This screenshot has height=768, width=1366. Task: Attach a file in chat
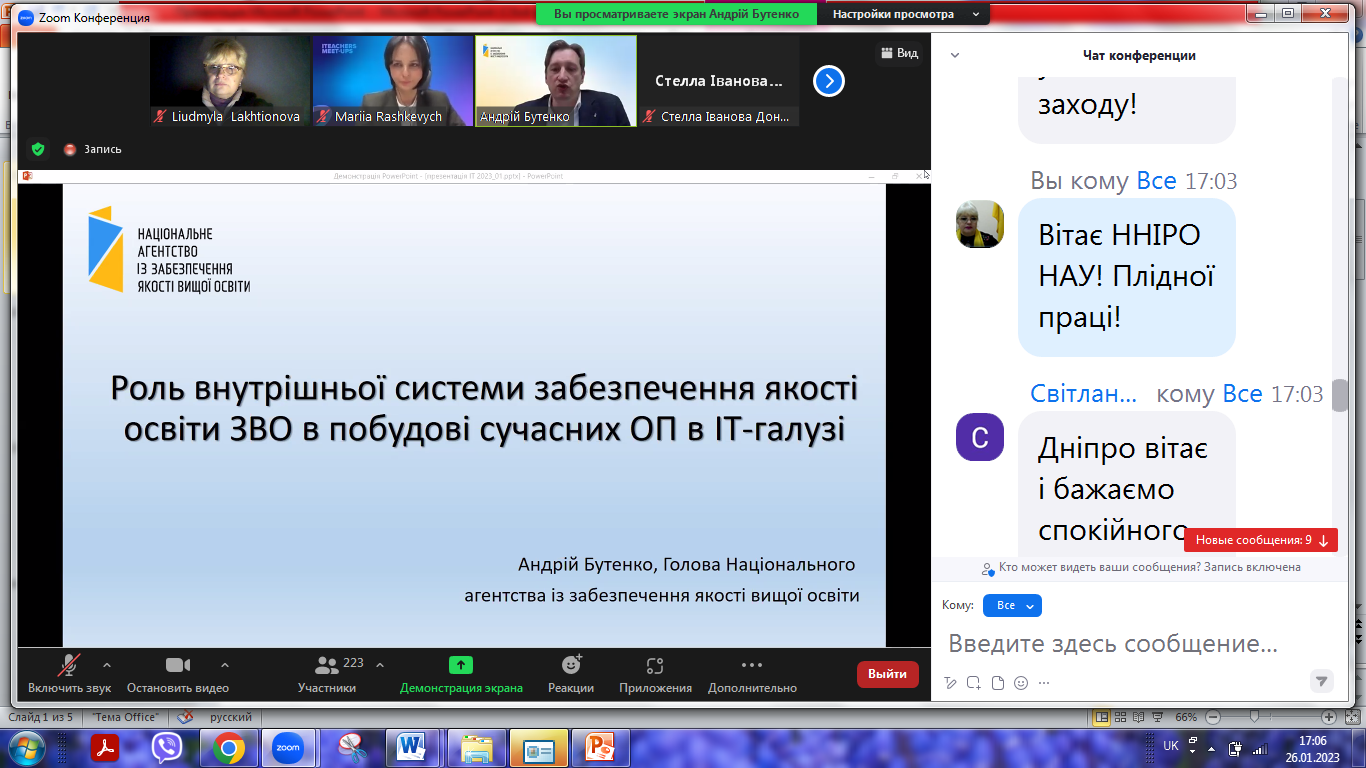(x=997, y=683)
